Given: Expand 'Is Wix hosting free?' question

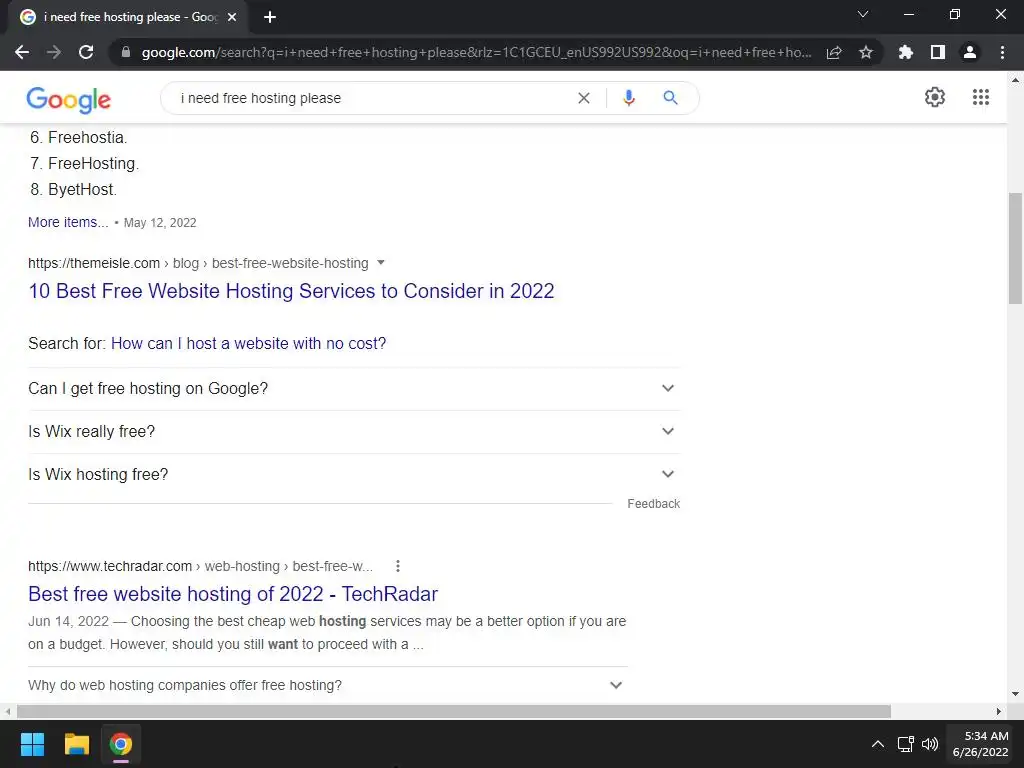Looking at the screenshot, I should (354, 475).
